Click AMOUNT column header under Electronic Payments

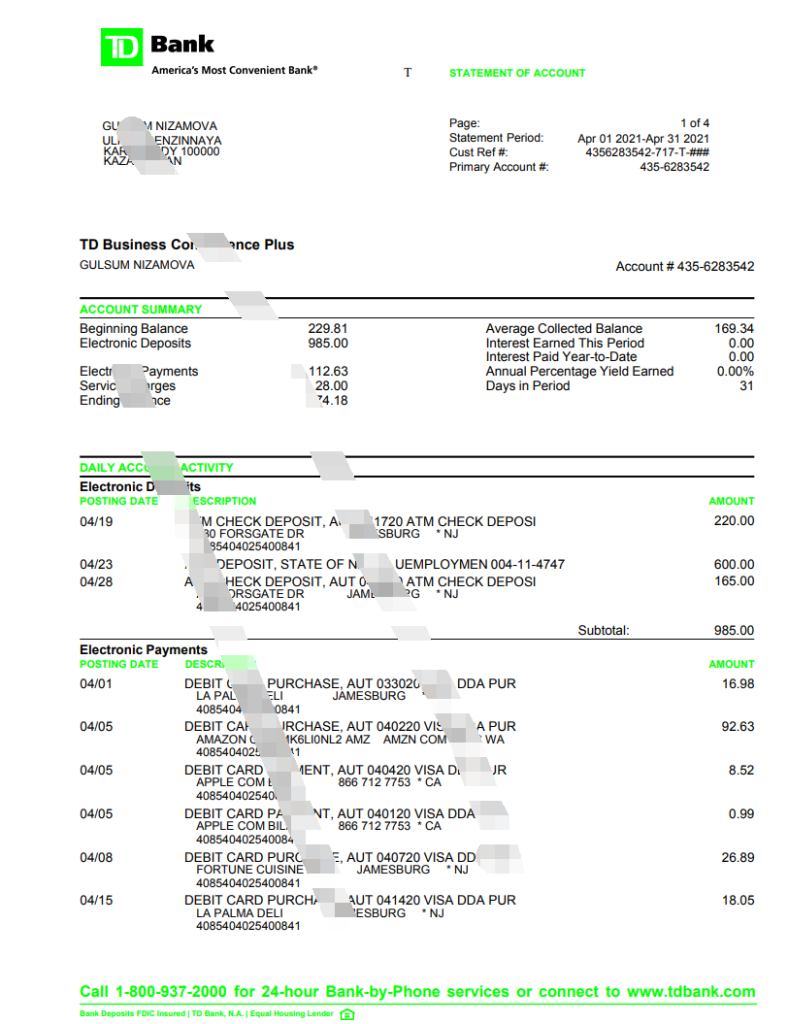731,664
